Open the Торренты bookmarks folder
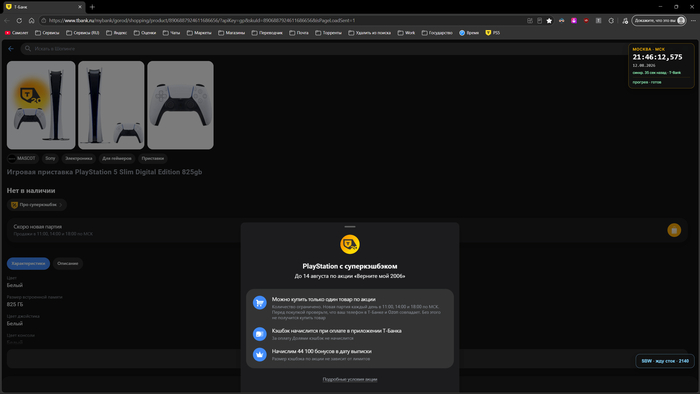Image resolution: width=700 pixels, height=394 pixels. tap(329, 33)
